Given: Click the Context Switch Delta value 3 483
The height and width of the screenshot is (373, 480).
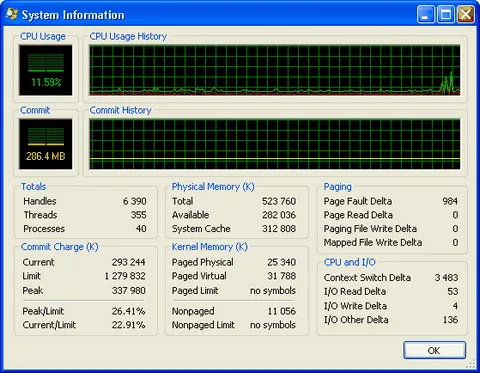Looking at the screenshot, I should [446, 278].
